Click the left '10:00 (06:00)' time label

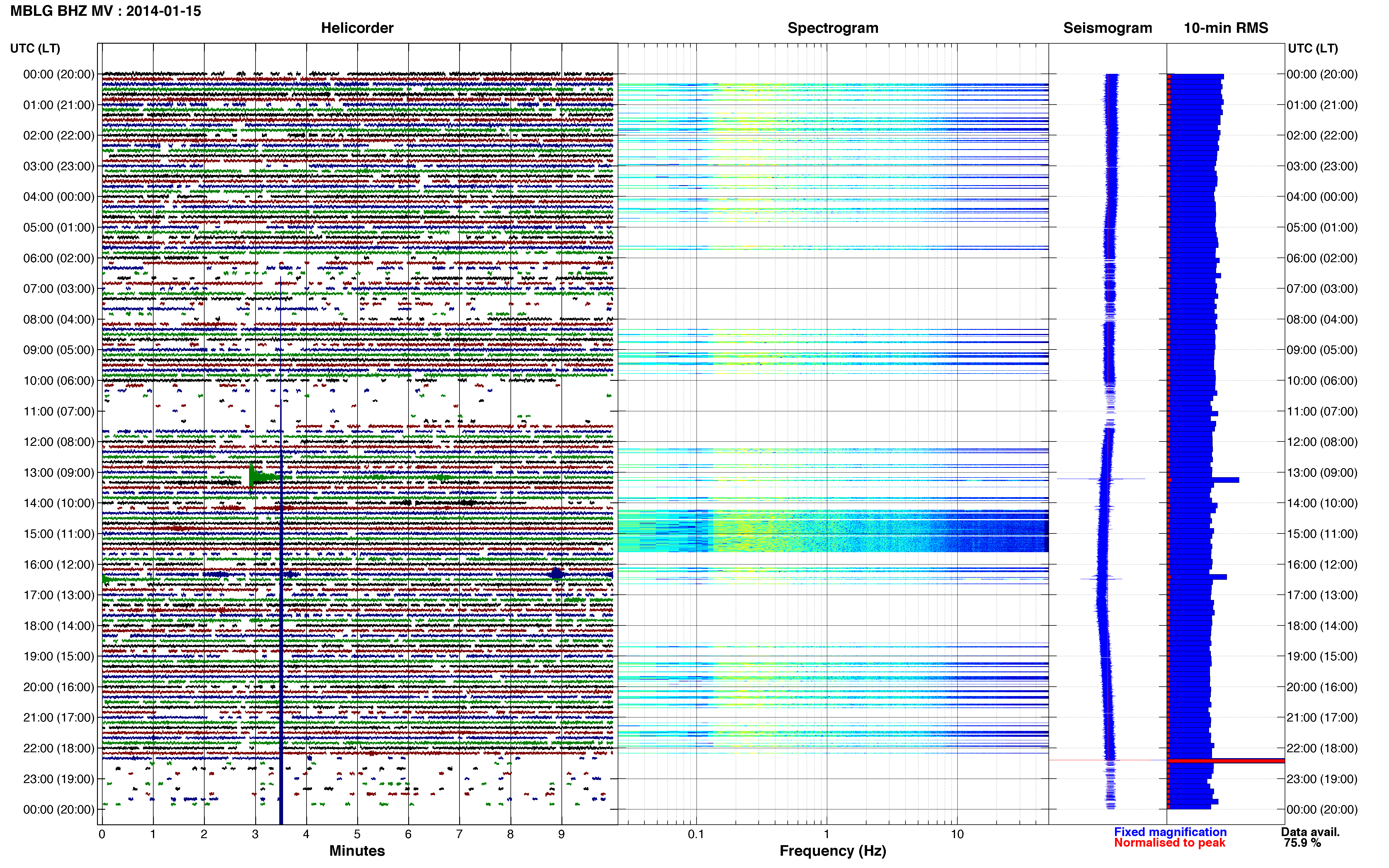click(x=59, y=381)
